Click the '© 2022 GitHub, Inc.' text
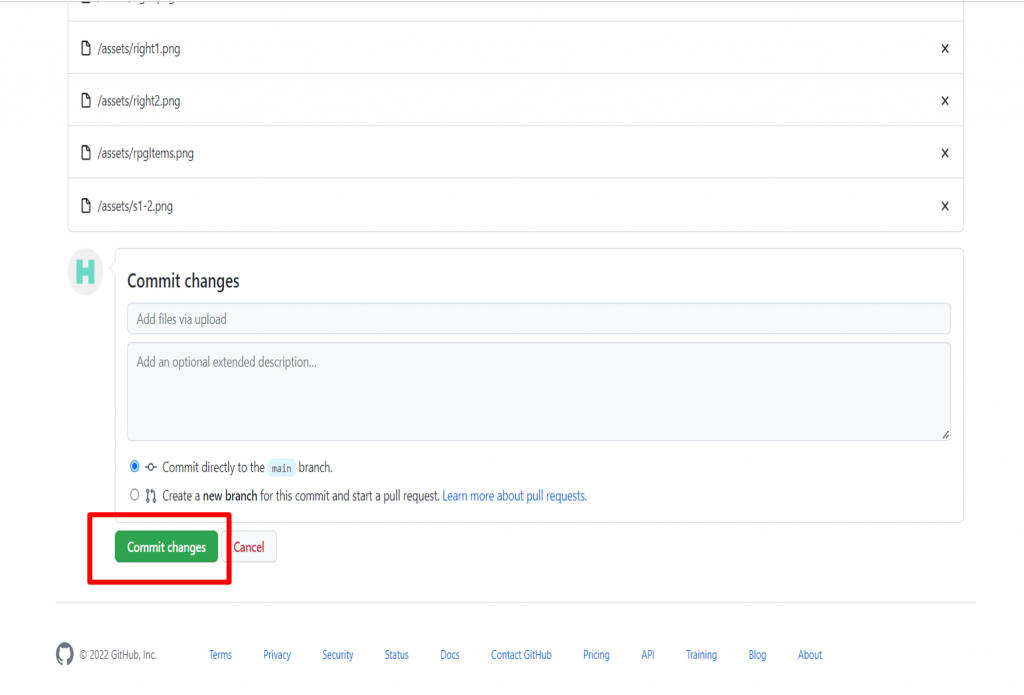The width and height of the screenshot is (1024, 695). pos(118,655)
